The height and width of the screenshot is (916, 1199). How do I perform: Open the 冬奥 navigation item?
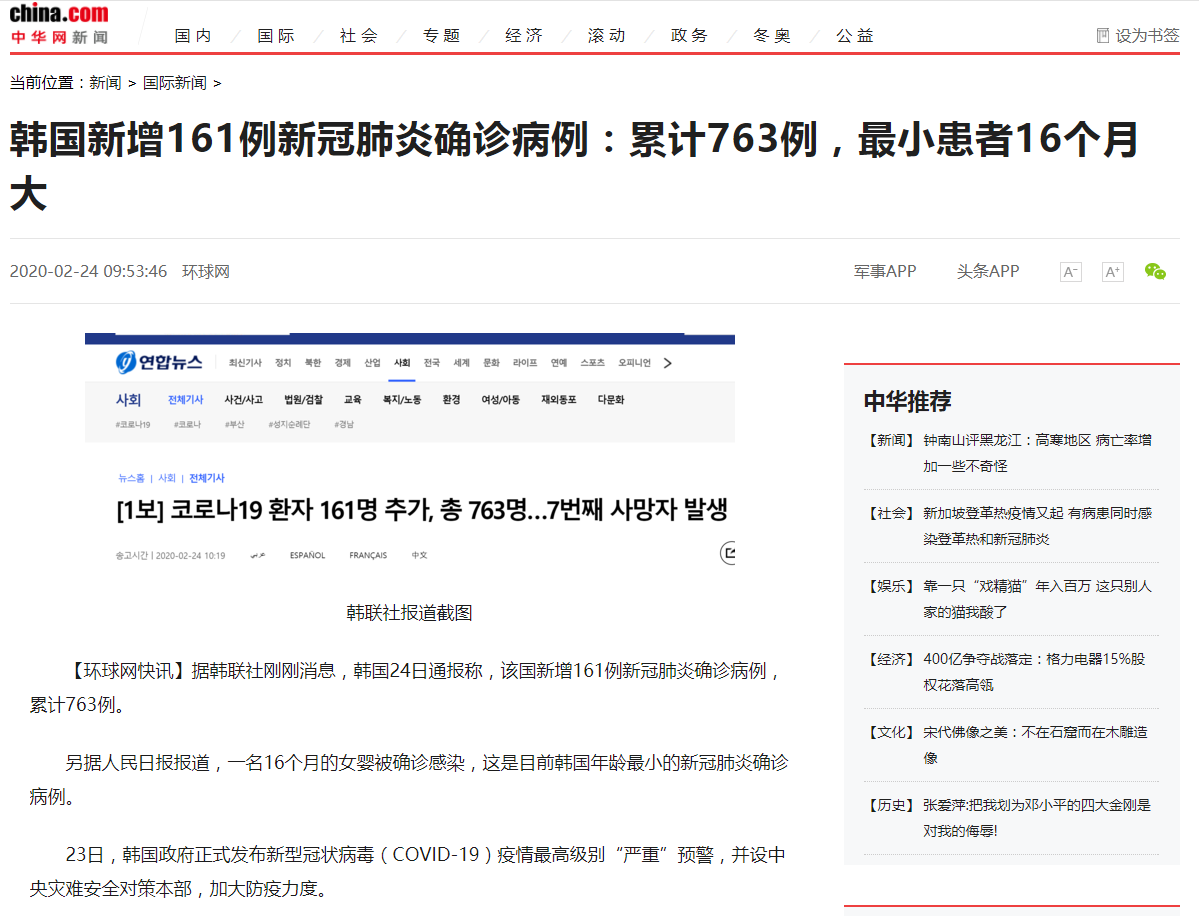(x=771, y=35)
